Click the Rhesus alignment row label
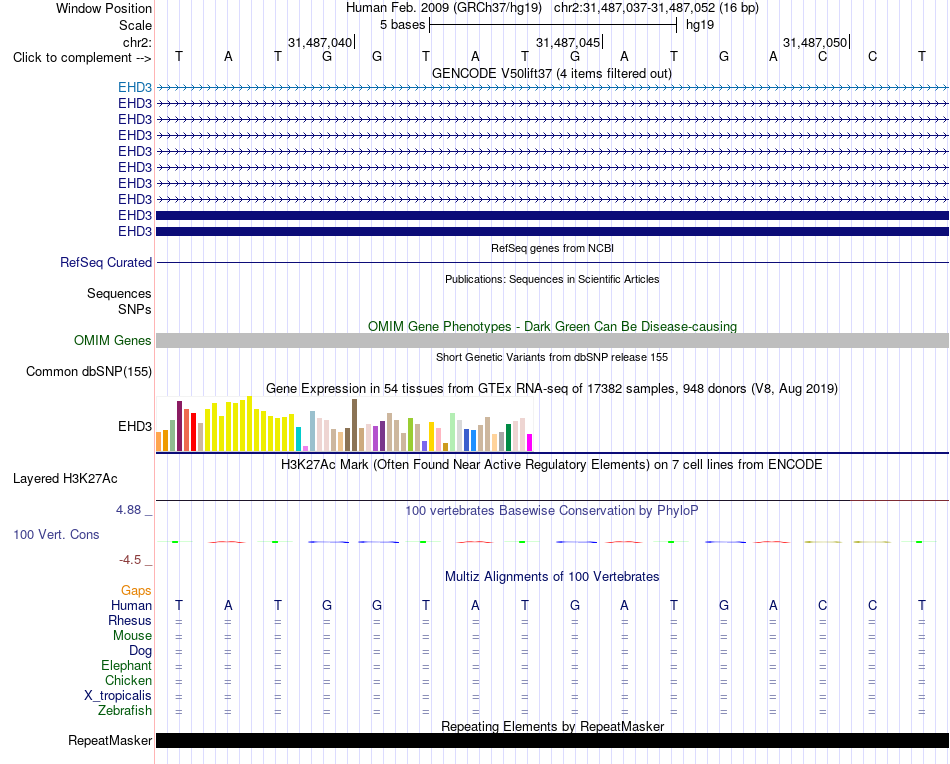This screenshot has height=764, width=950. click(130, 620)
